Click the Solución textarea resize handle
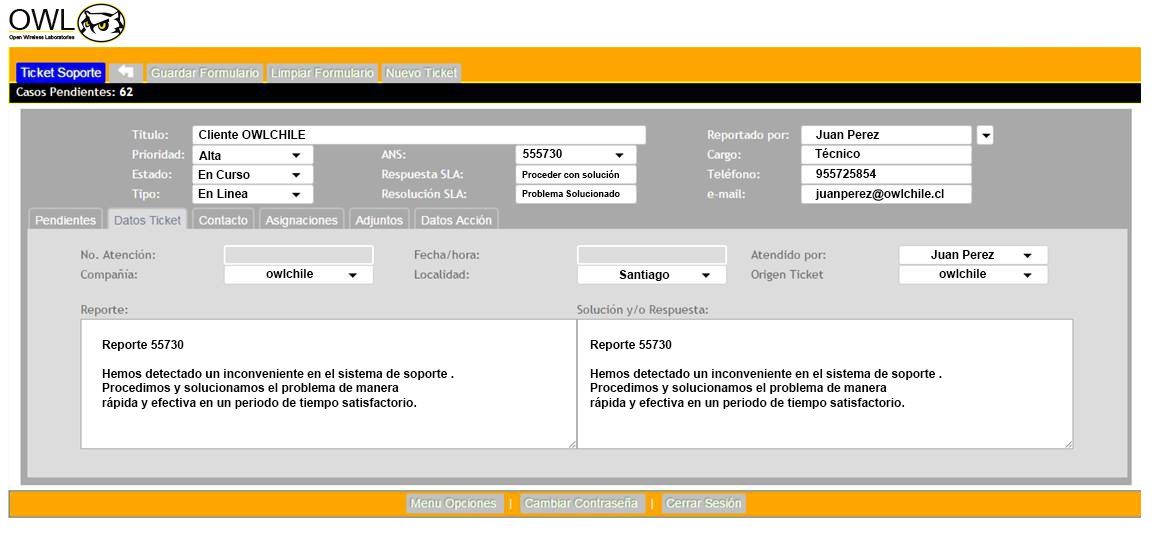Image resolution: width=1154 pixels, height=546 pixels. pyautogui.click(x=1068, y=443)
